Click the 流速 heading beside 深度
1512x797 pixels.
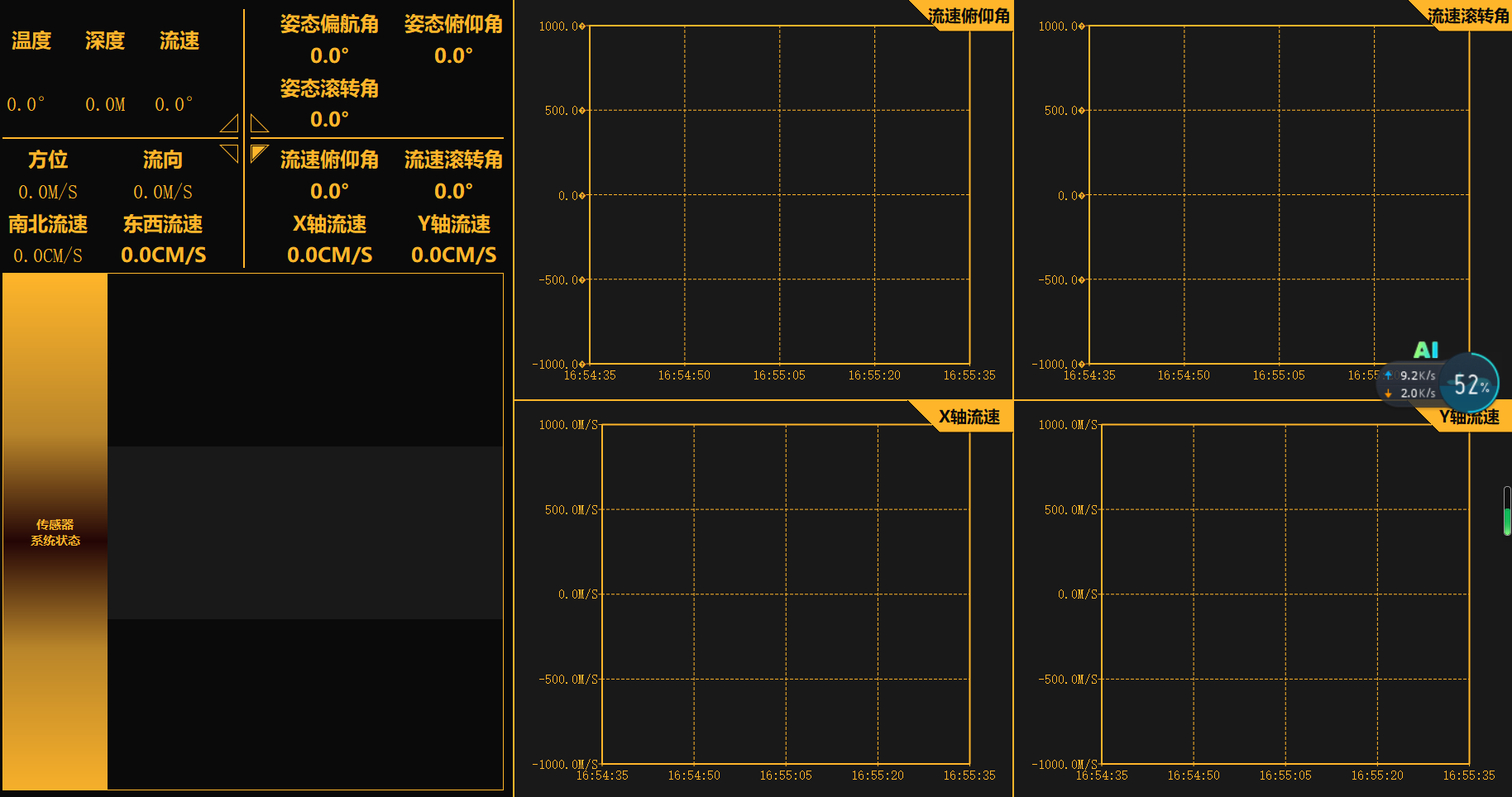pos(179,41)
